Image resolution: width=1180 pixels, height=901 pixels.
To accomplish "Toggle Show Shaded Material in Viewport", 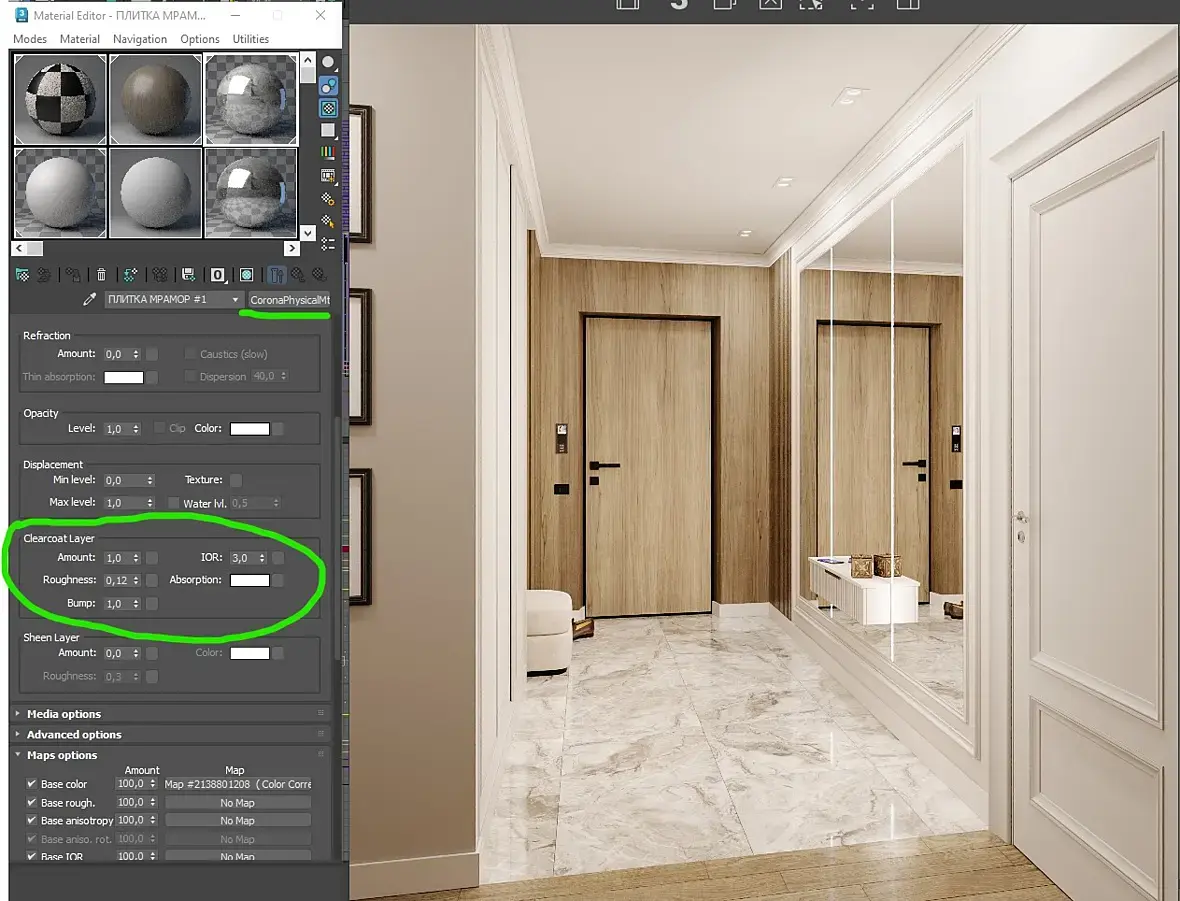I will [x=246, y=275].
